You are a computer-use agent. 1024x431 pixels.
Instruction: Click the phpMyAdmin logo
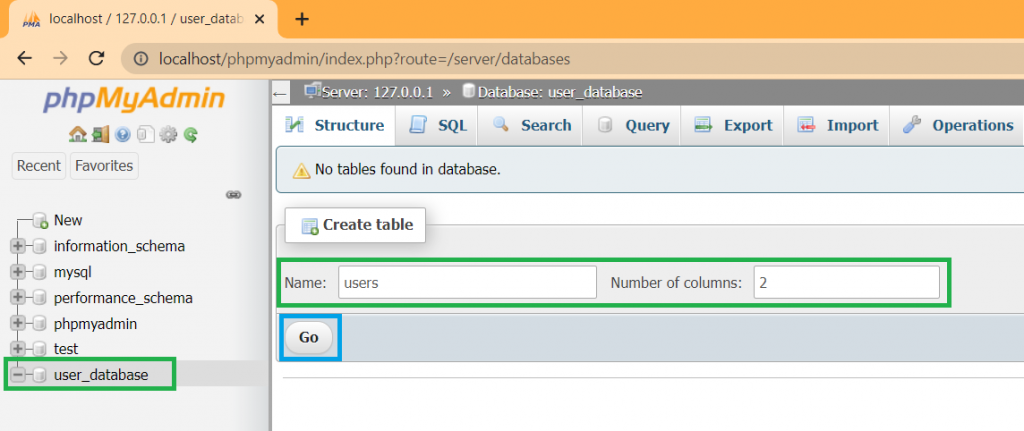pos(134,99)
